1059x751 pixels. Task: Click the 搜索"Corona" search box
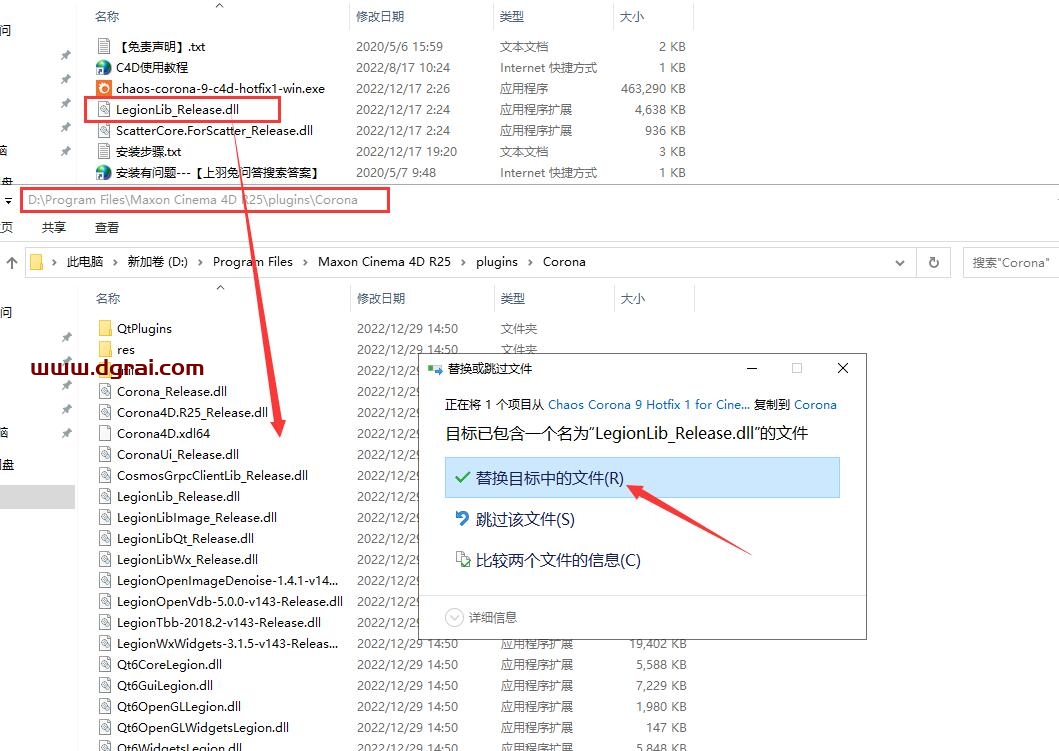(x=1010, y=262)
